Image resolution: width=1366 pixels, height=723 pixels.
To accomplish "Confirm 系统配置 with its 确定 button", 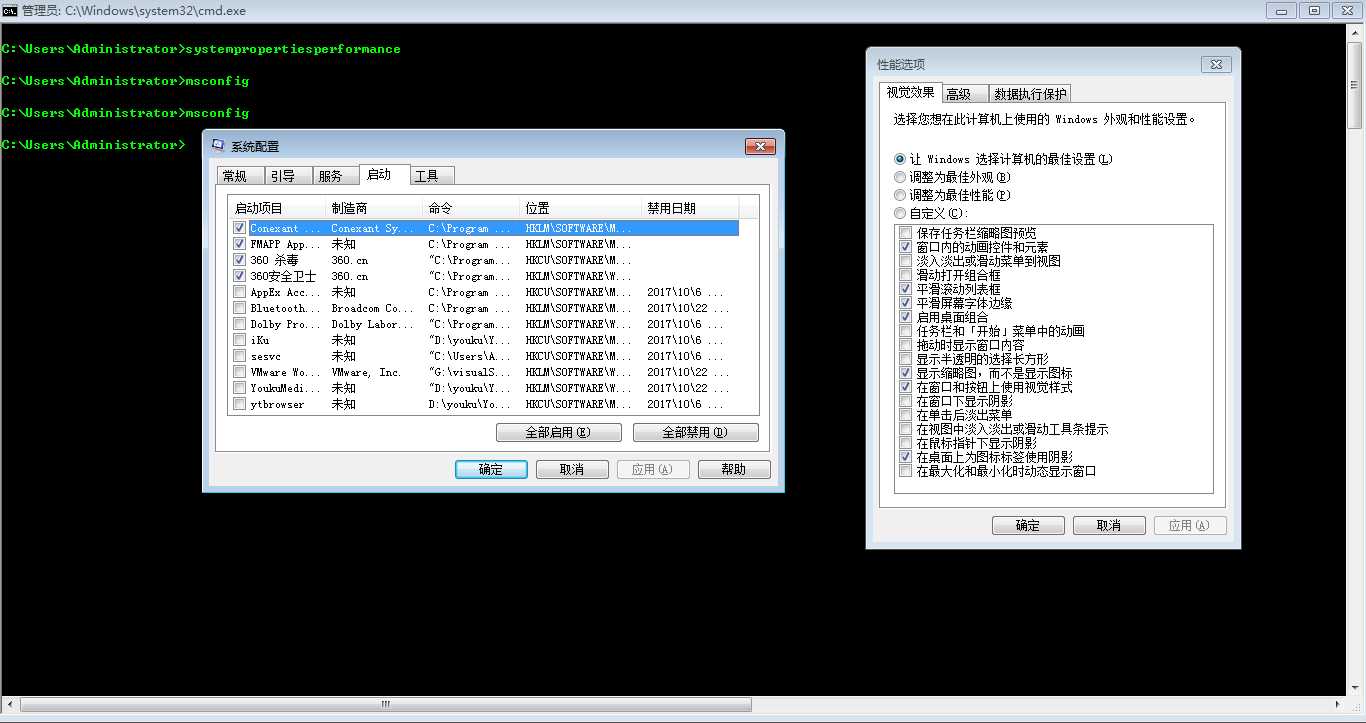I will (491, 469).
